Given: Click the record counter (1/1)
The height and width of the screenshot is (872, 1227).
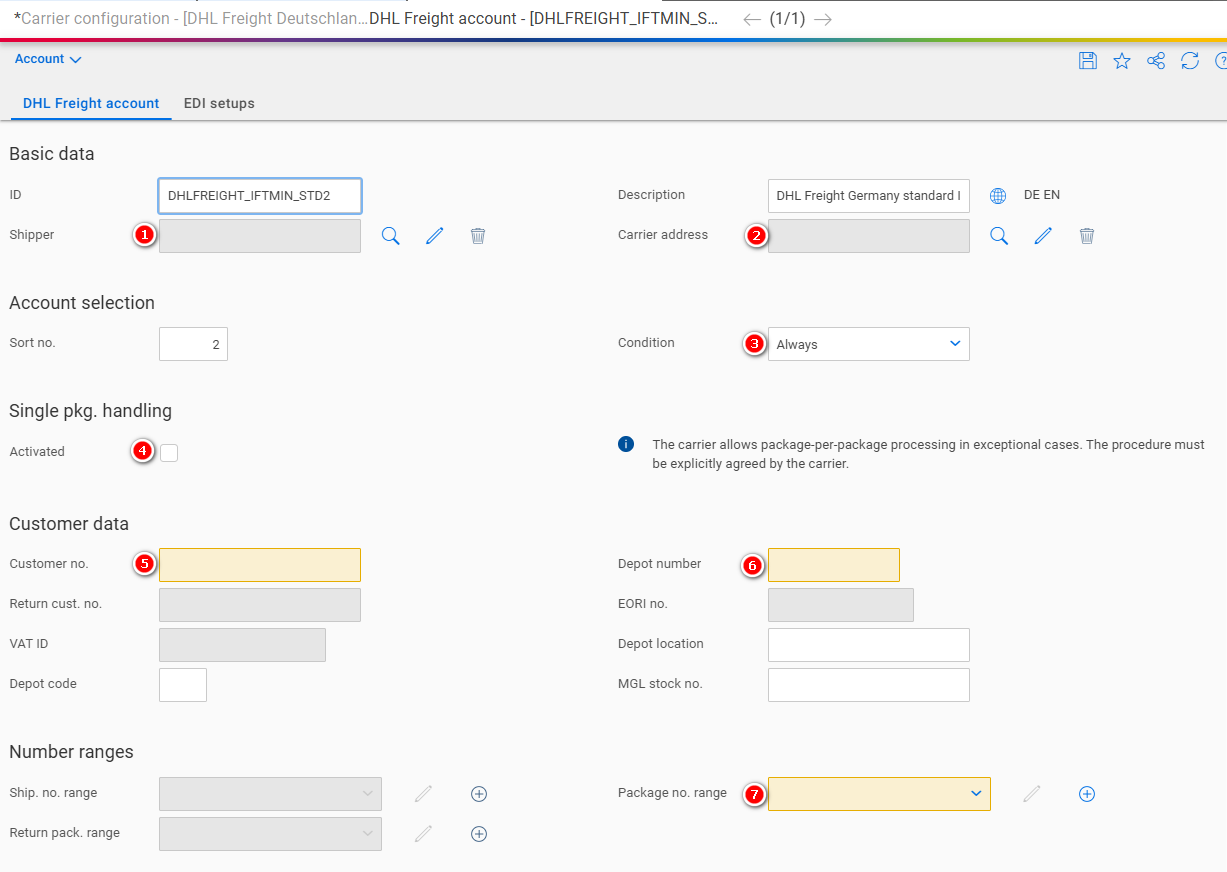Looking at the screenshot, I should [787, 19].
